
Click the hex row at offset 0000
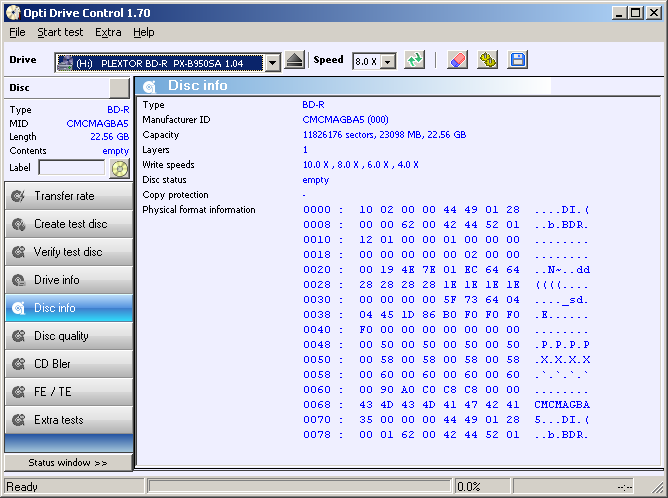(446, 210)
